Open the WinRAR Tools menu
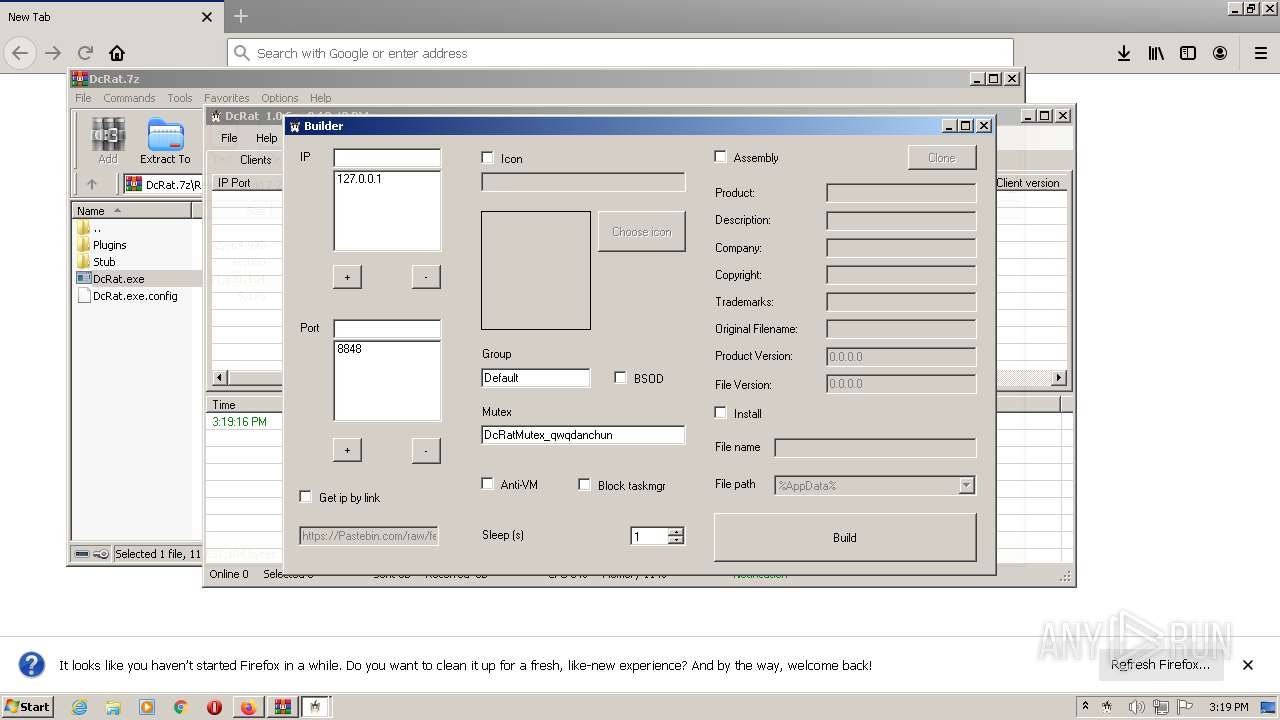 pyautogui.click(x=180, y=98)
